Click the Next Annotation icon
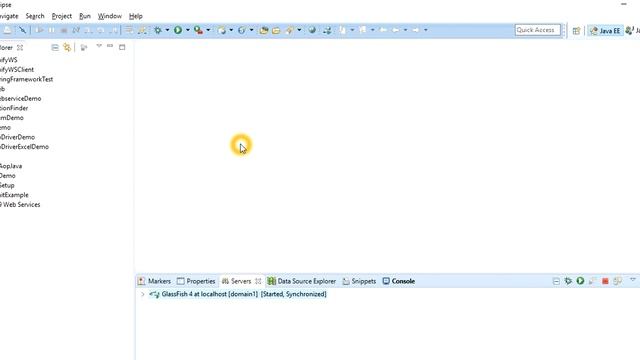Image resolution: width=640 pixels, height=360 pixels. [x=342, y=30]
